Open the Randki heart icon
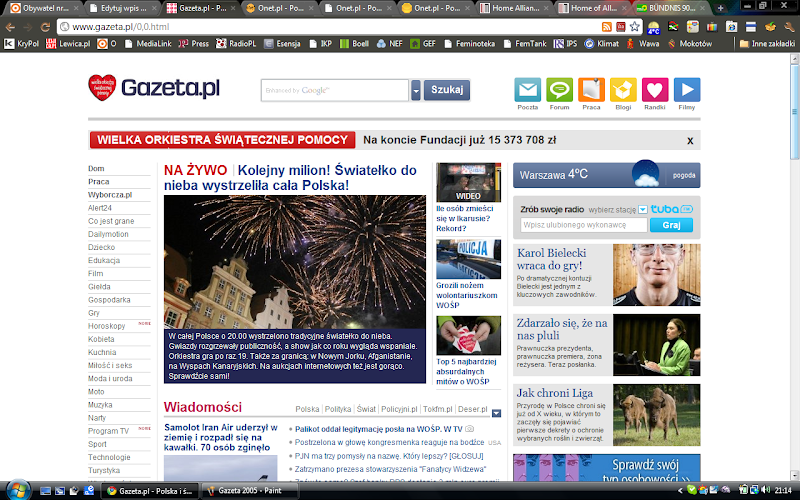 tap(655, 90)
